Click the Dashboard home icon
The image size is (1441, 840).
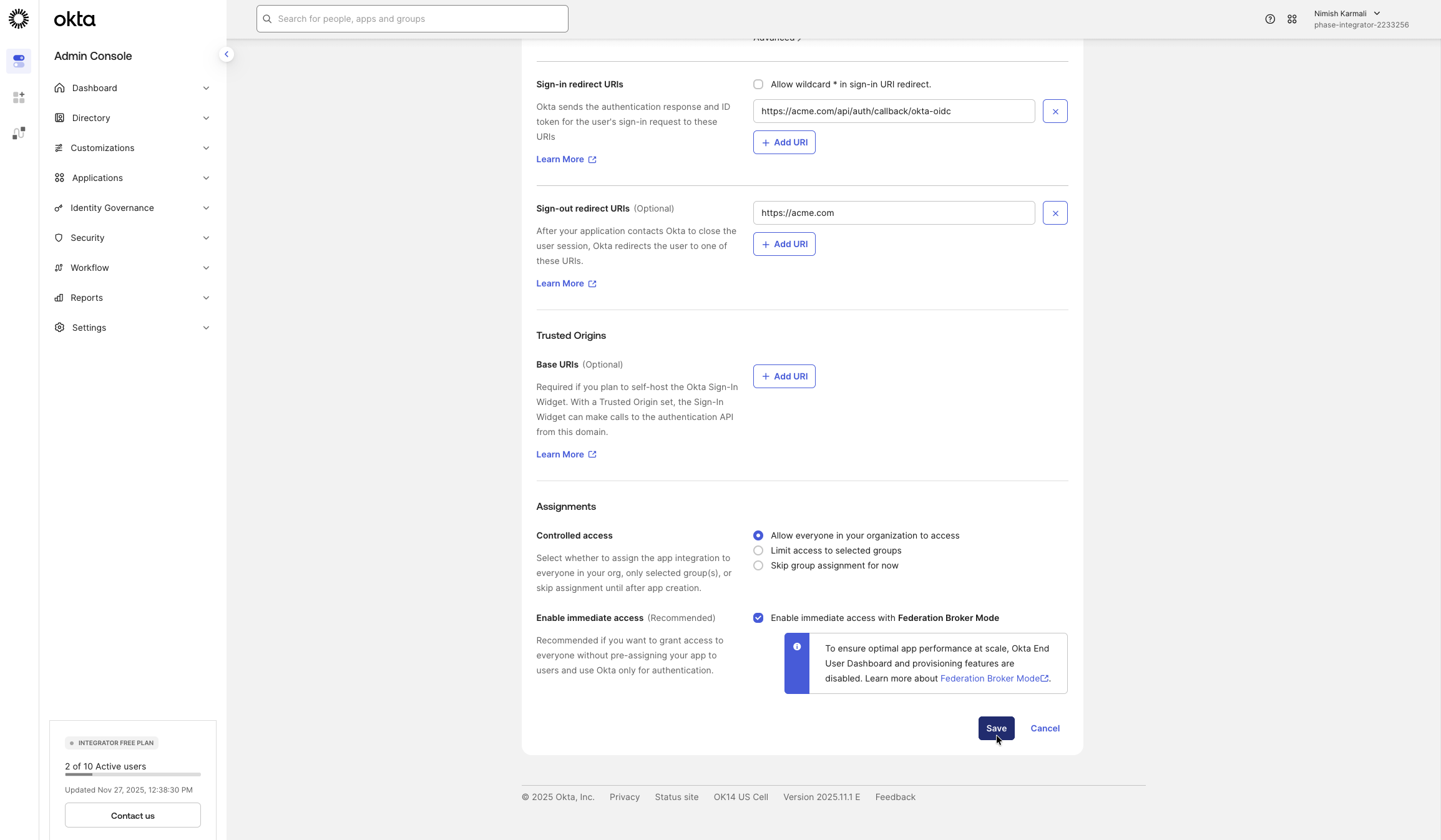click(59, 88)
